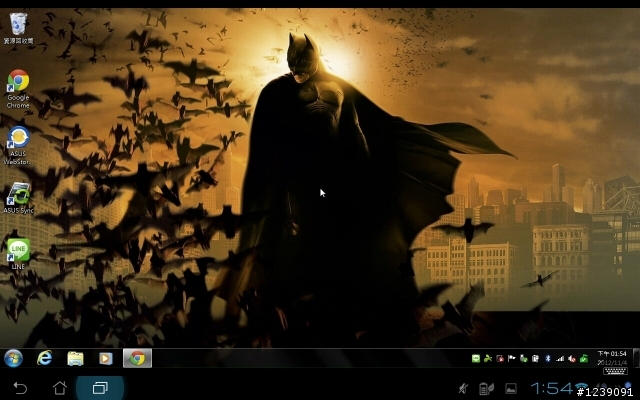
Task: Open Internet Explorer from the taskbar
Action: pyautogui.click(x=44, y=358)
